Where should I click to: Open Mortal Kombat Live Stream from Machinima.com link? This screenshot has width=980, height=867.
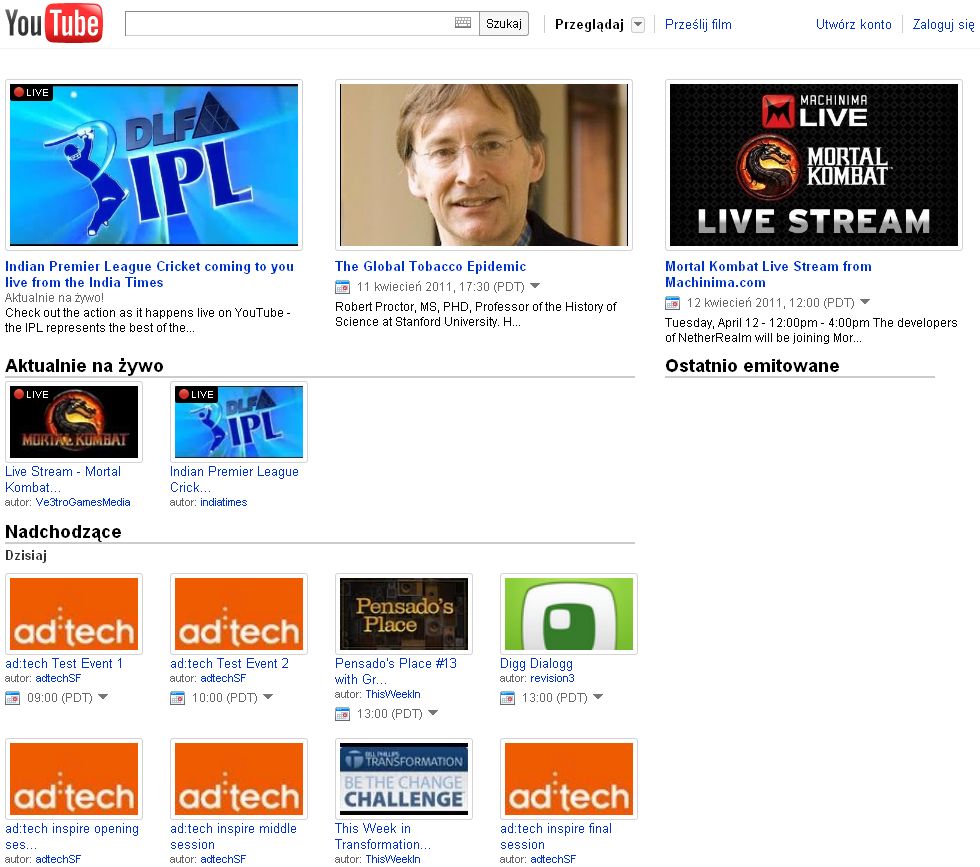768,274
